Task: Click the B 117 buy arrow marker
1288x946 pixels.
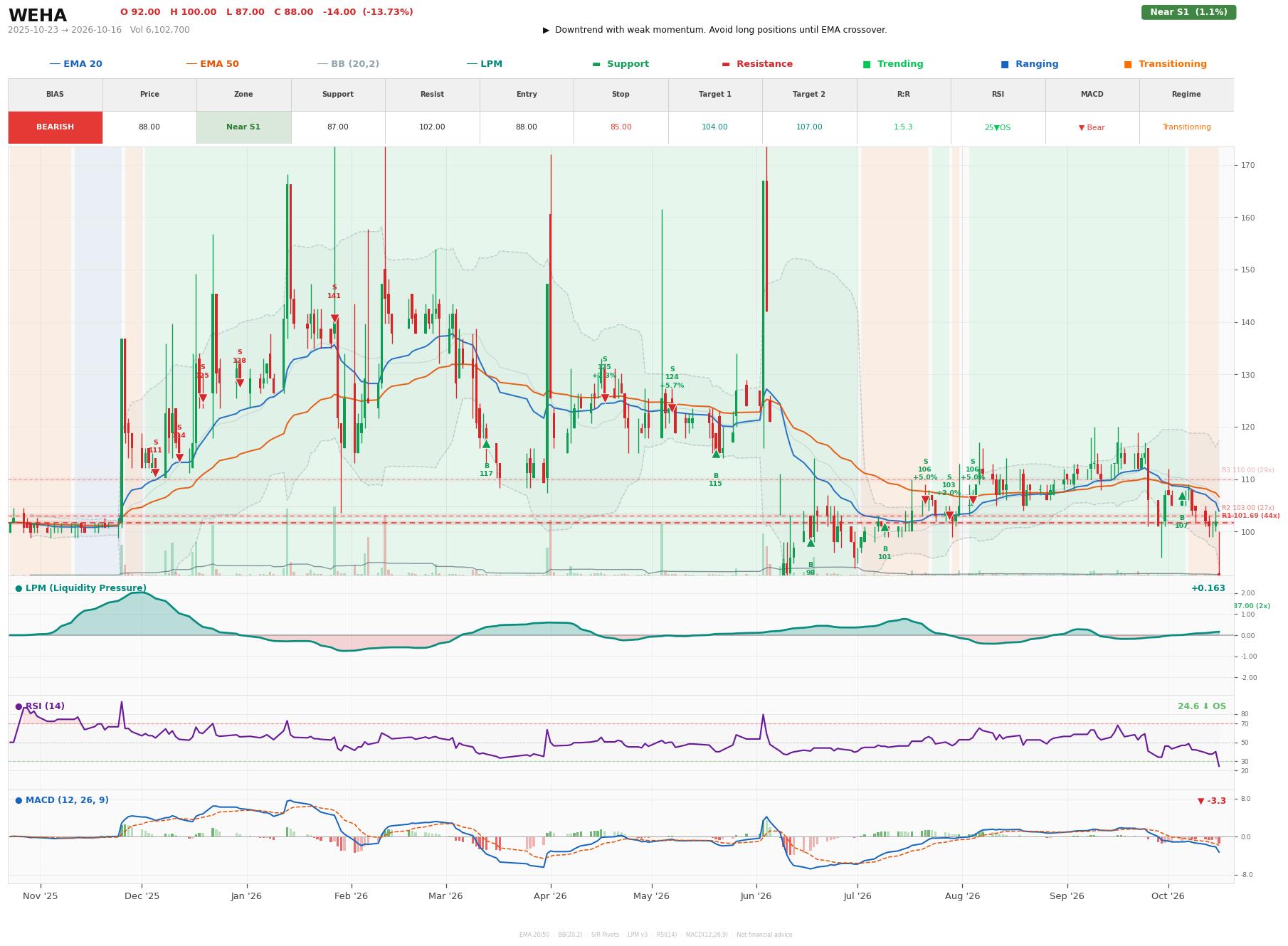Action: coord(486,444)
